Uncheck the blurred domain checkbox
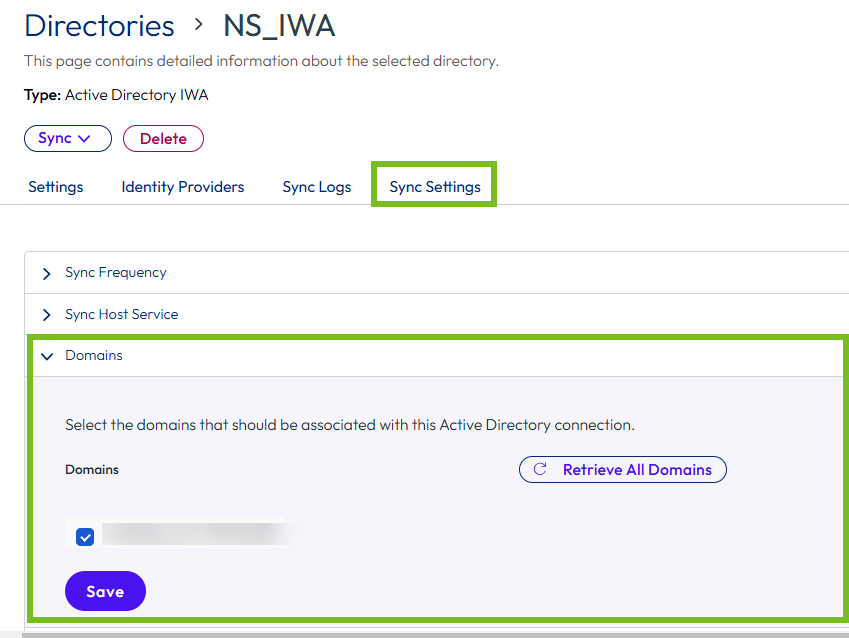The image size is (849, 638). tap(85, 537)
